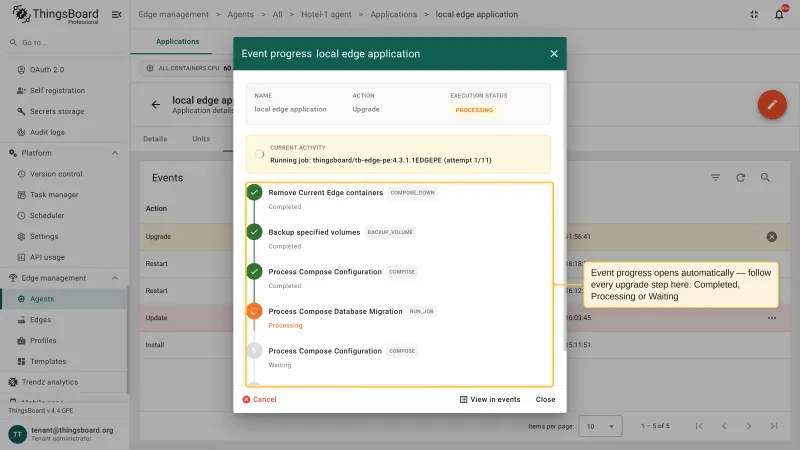
Task: Open Audit logs in sidebar
Action: [x=47, y=132]
